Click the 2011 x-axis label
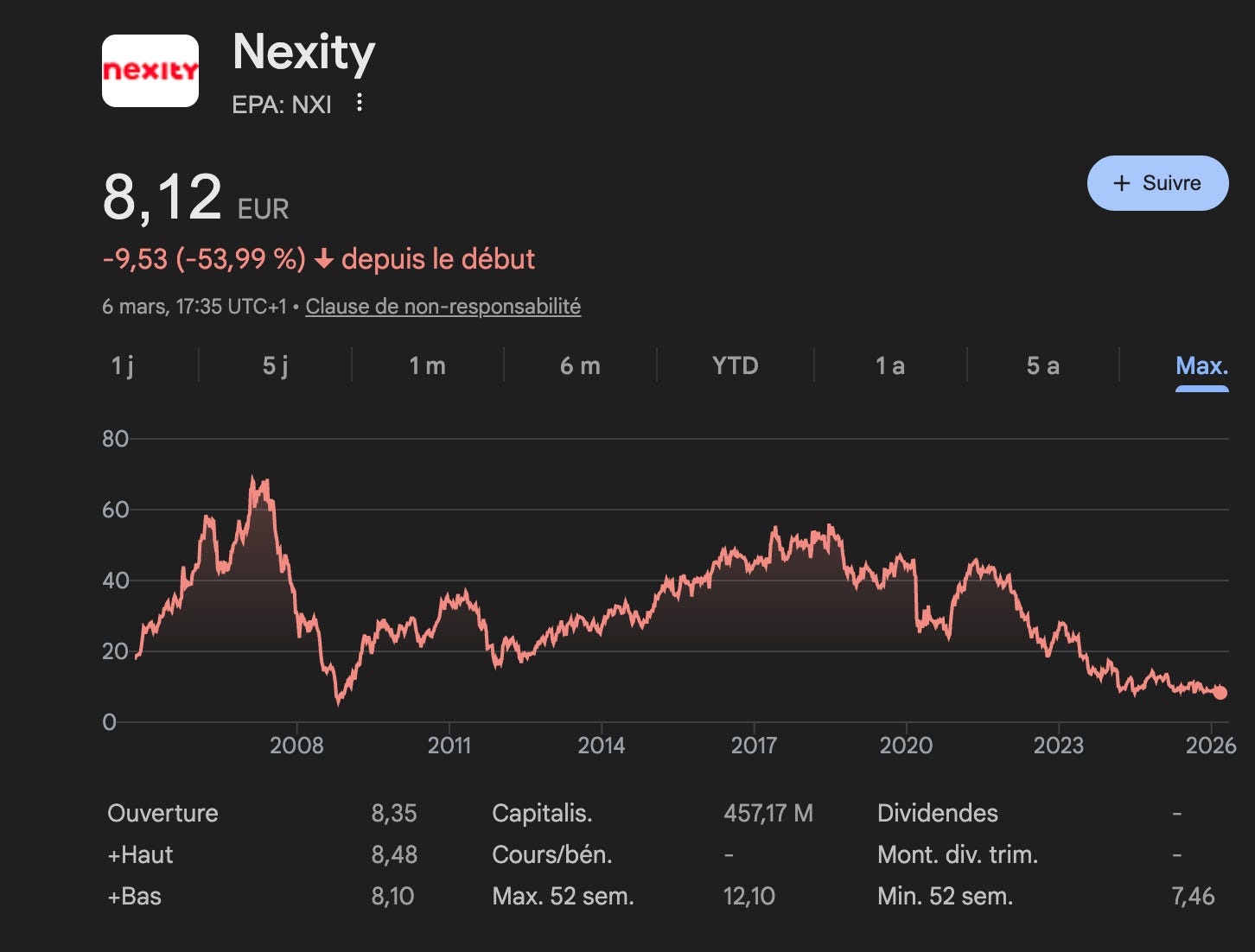 click(449, 746)
